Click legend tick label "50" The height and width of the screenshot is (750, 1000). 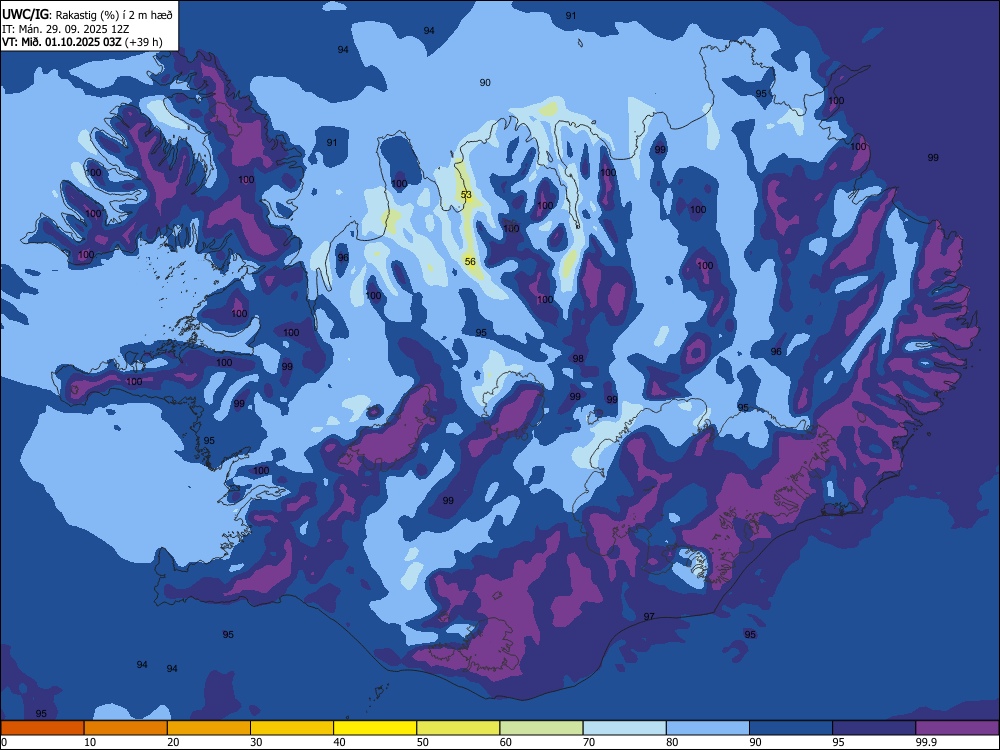(x=423, y=742)
